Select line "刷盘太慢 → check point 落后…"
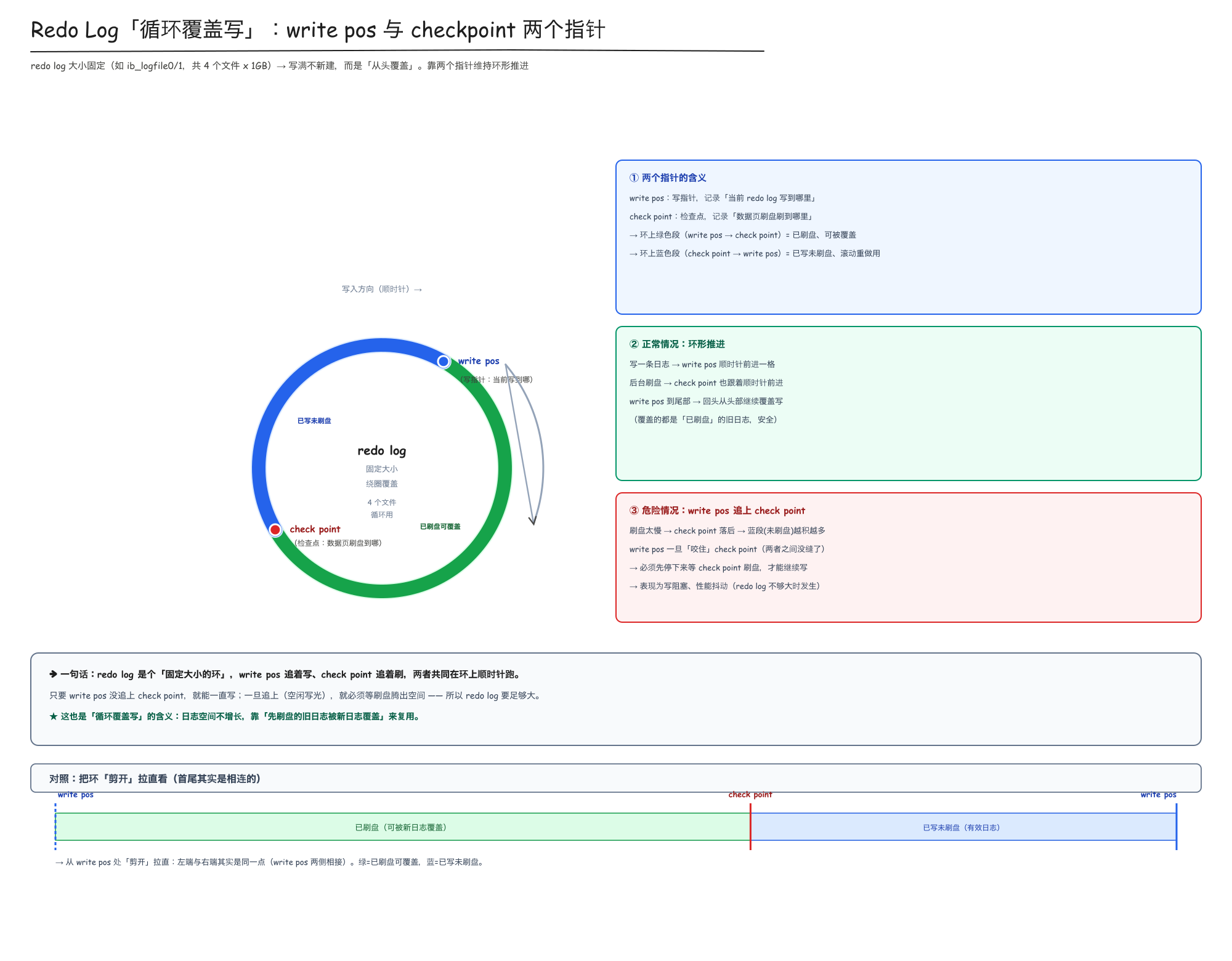Viewport: 1232px width, 961px height. (727, 530)
